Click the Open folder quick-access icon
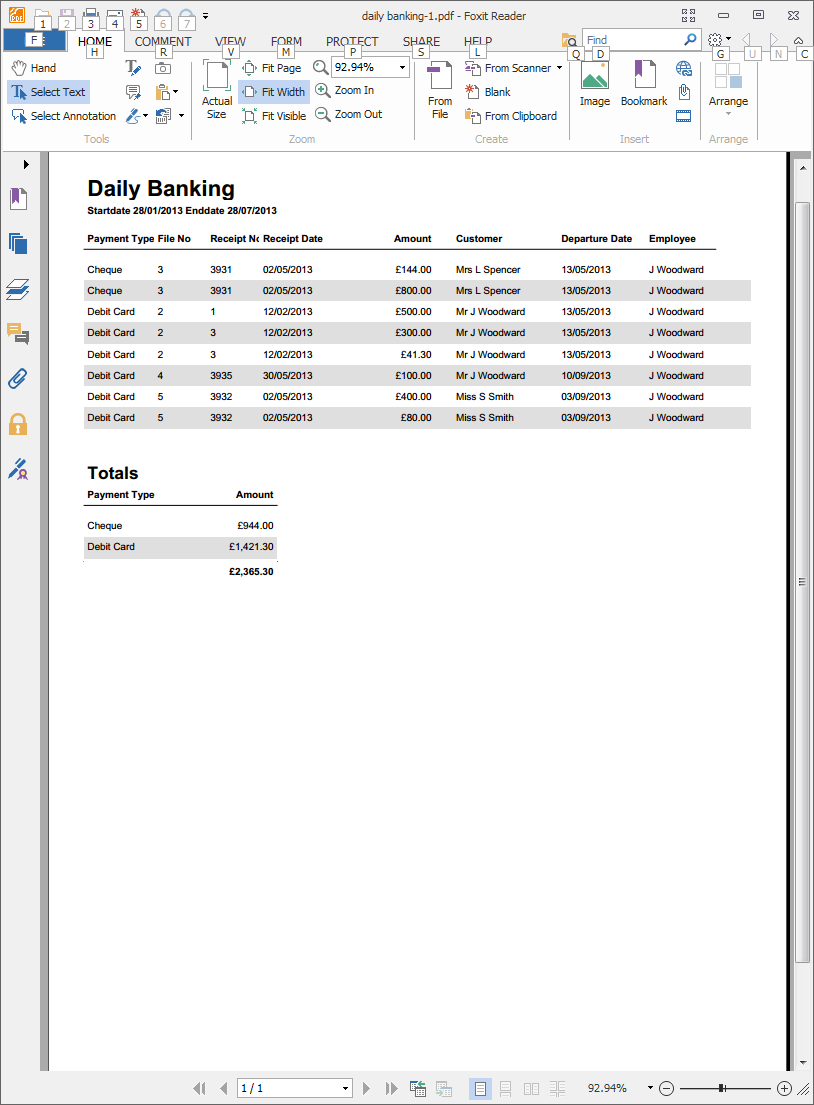Viewport: 814px width, 1105px height. pyautogui.click(x=42, y=14)
